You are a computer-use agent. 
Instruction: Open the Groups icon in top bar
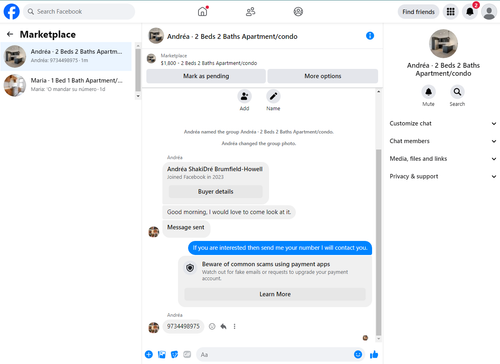click(x=298, y=12)
